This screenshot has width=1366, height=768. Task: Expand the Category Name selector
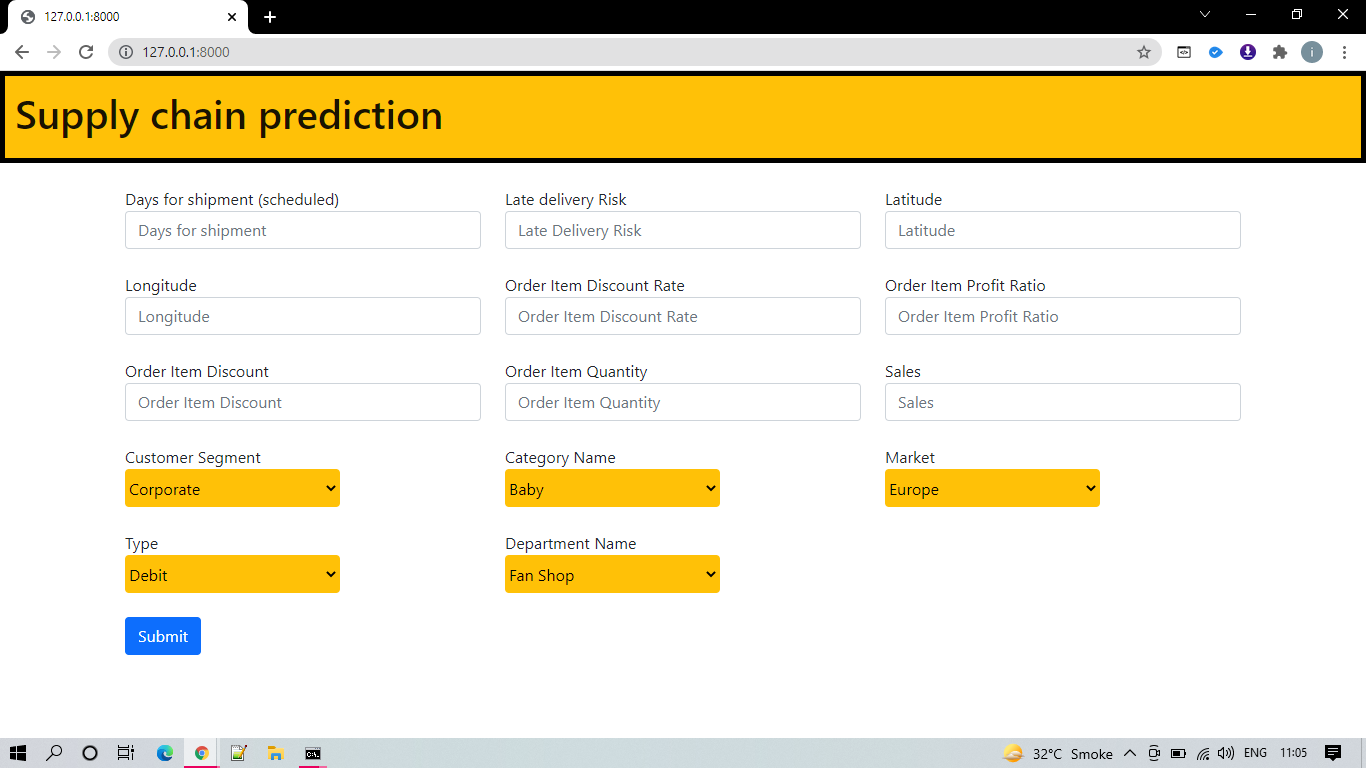point(612,488)
